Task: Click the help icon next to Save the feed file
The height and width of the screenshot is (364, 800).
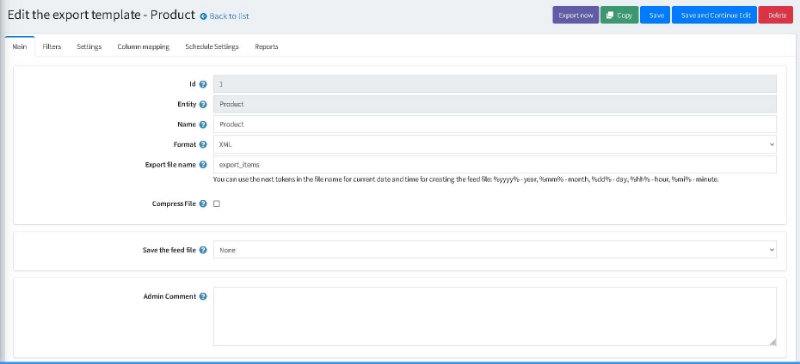Action: [x=203, y=250]
